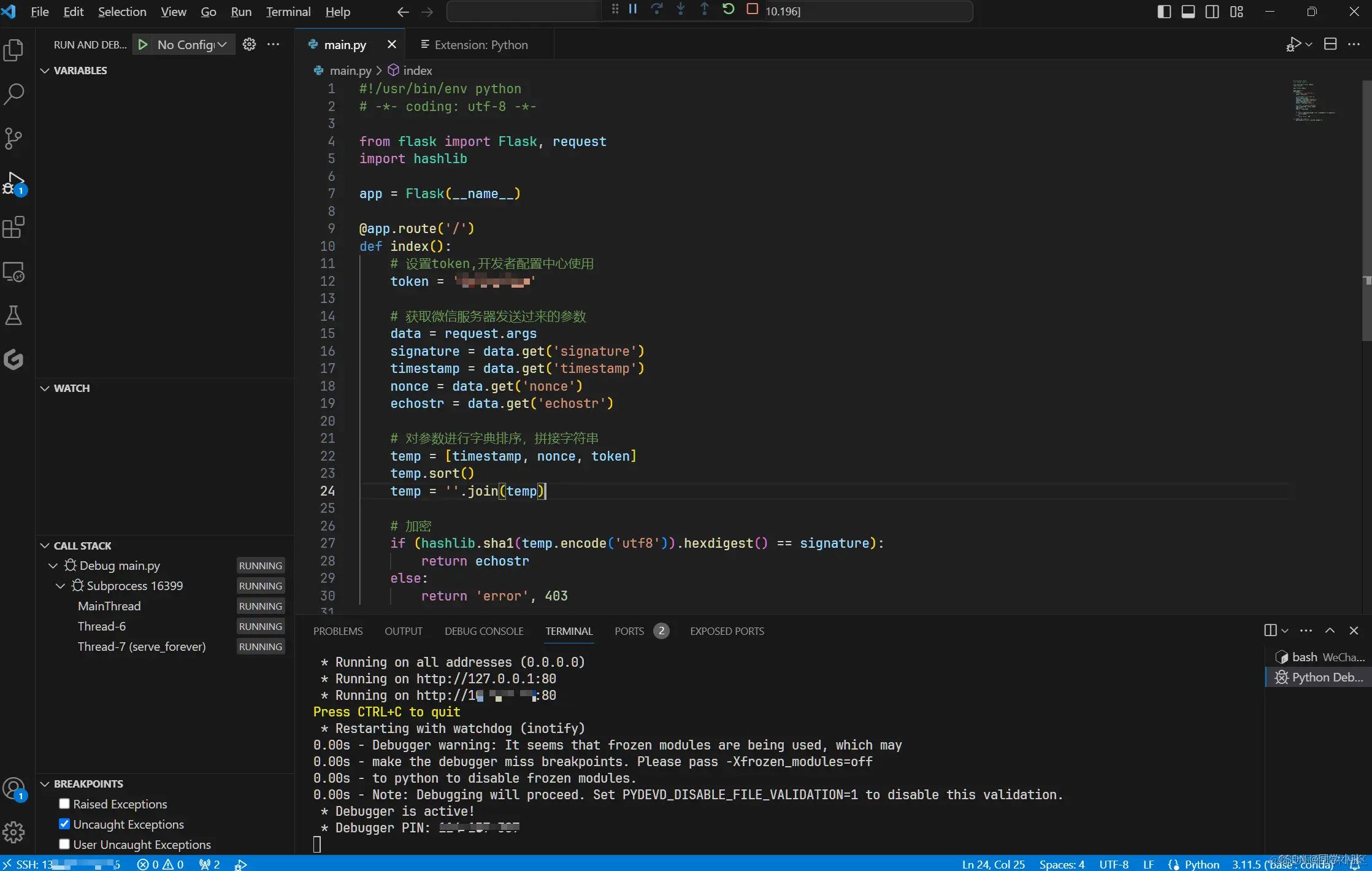Open launch.json via debug gear icon
The width and height of the screenshot is (1372, 871).
point(249,44)
